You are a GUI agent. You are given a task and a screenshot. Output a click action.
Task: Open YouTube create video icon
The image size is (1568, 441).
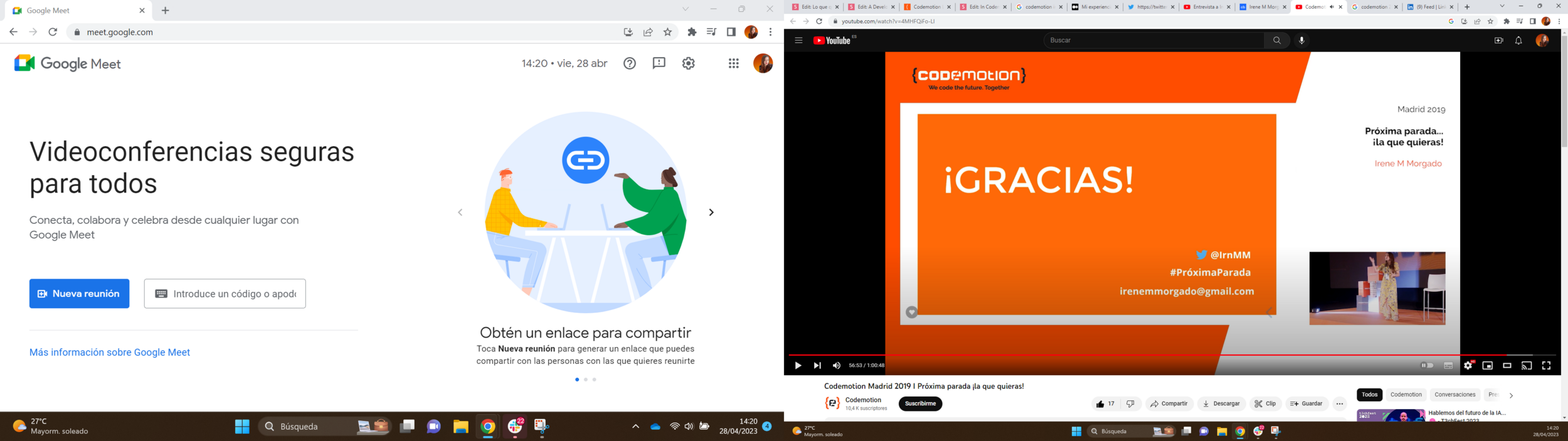(x=1498, y=40)
